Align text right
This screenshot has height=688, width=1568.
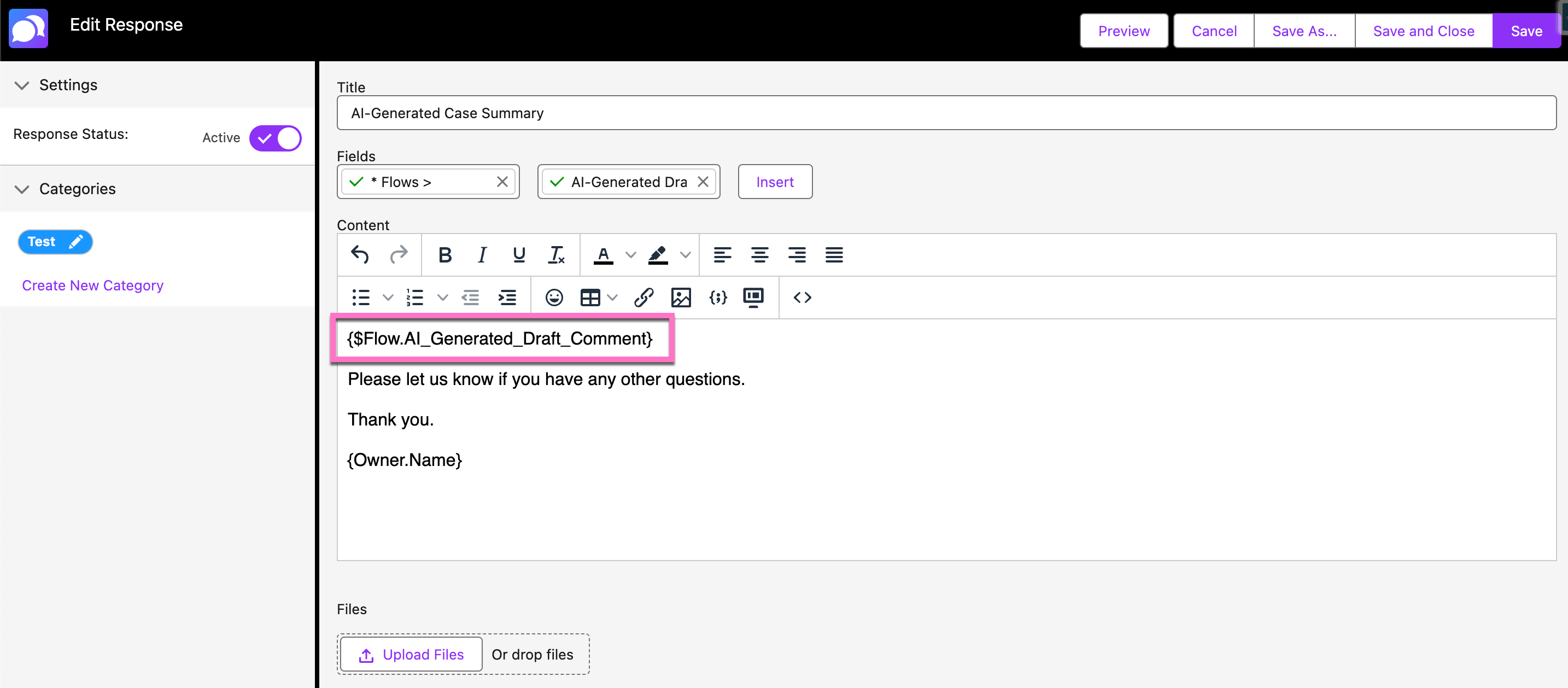797,254
